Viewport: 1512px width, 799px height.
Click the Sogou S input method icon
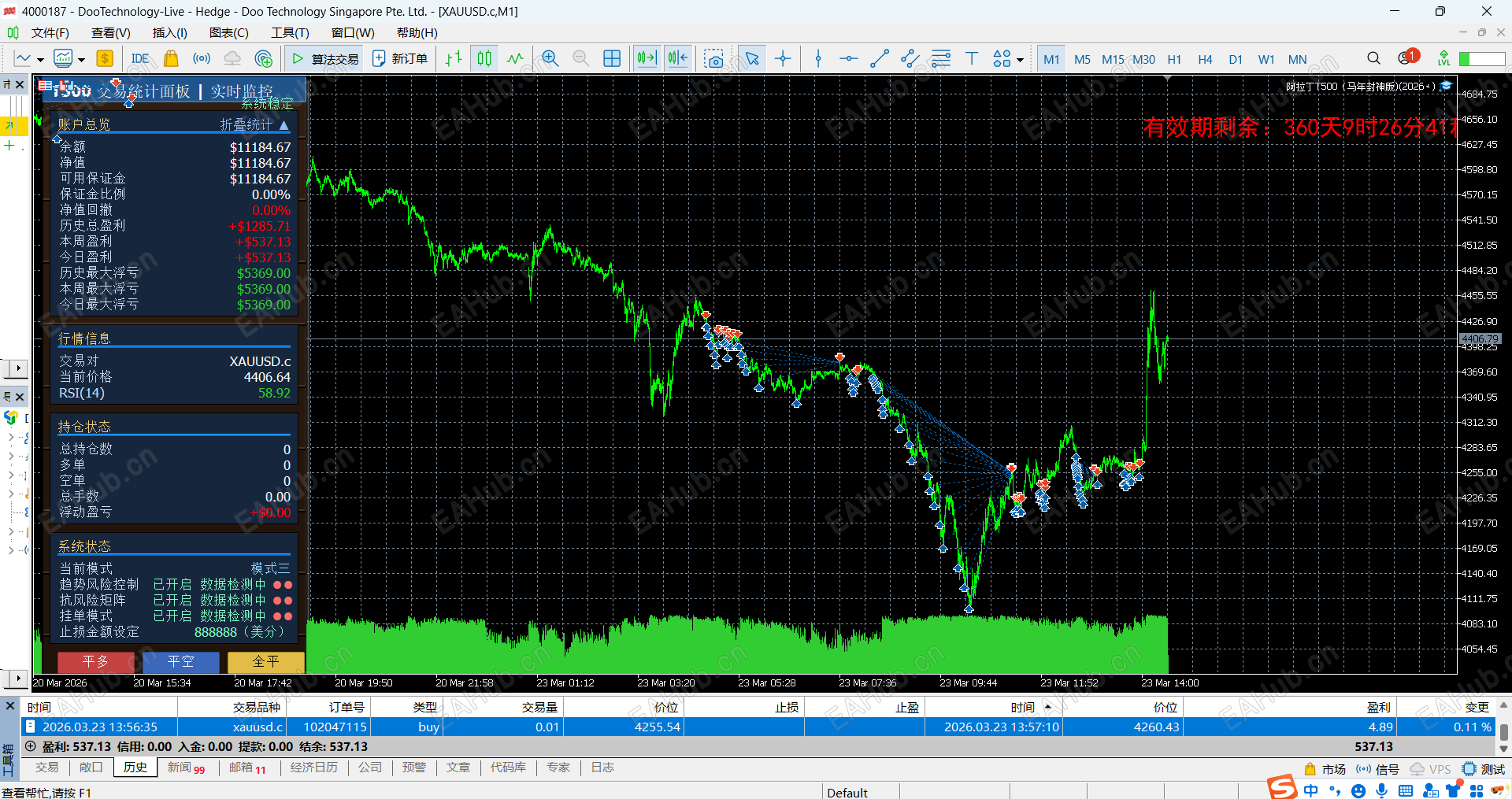[1282, 787]
